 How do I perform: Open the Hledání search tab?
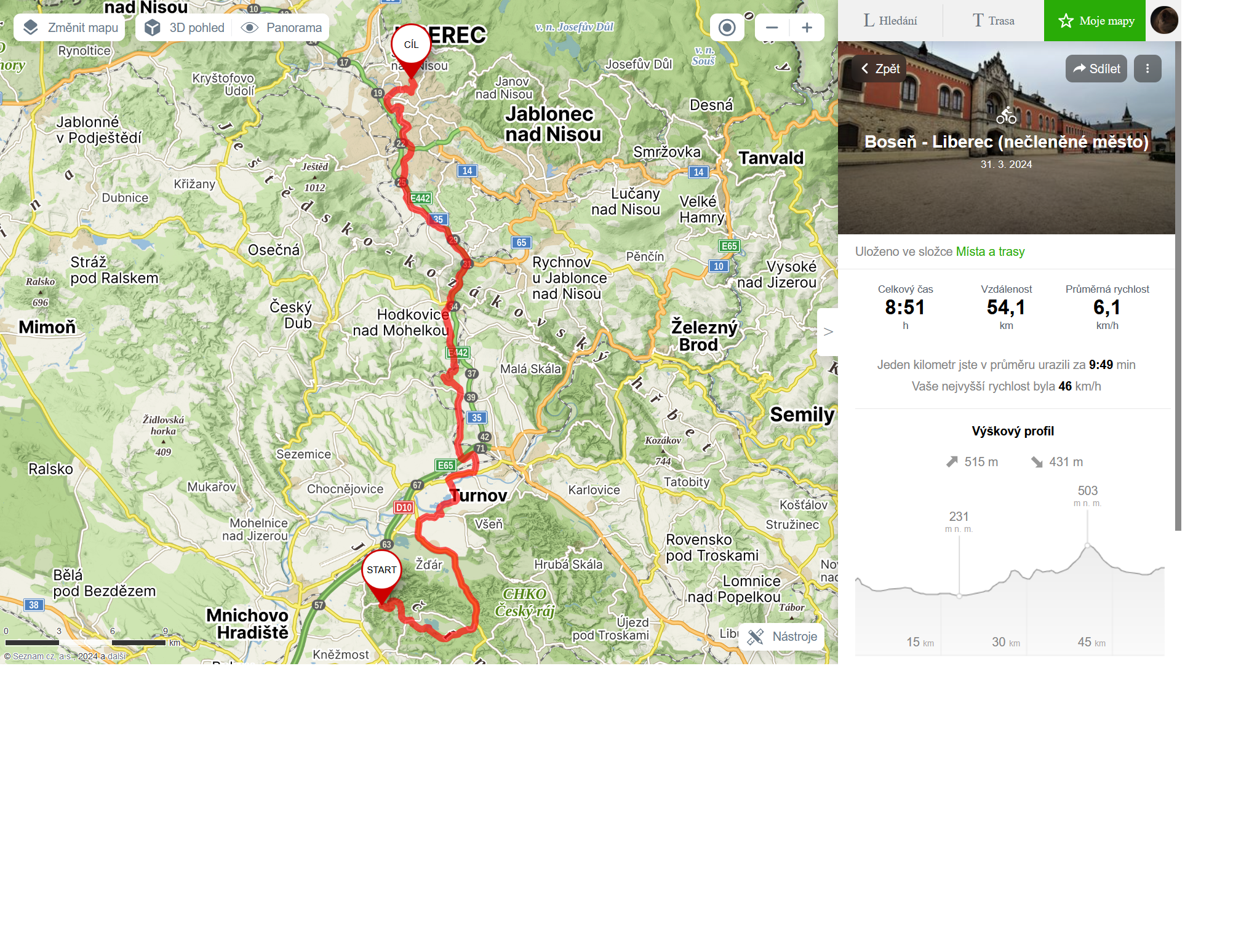(x=890, y=21)
